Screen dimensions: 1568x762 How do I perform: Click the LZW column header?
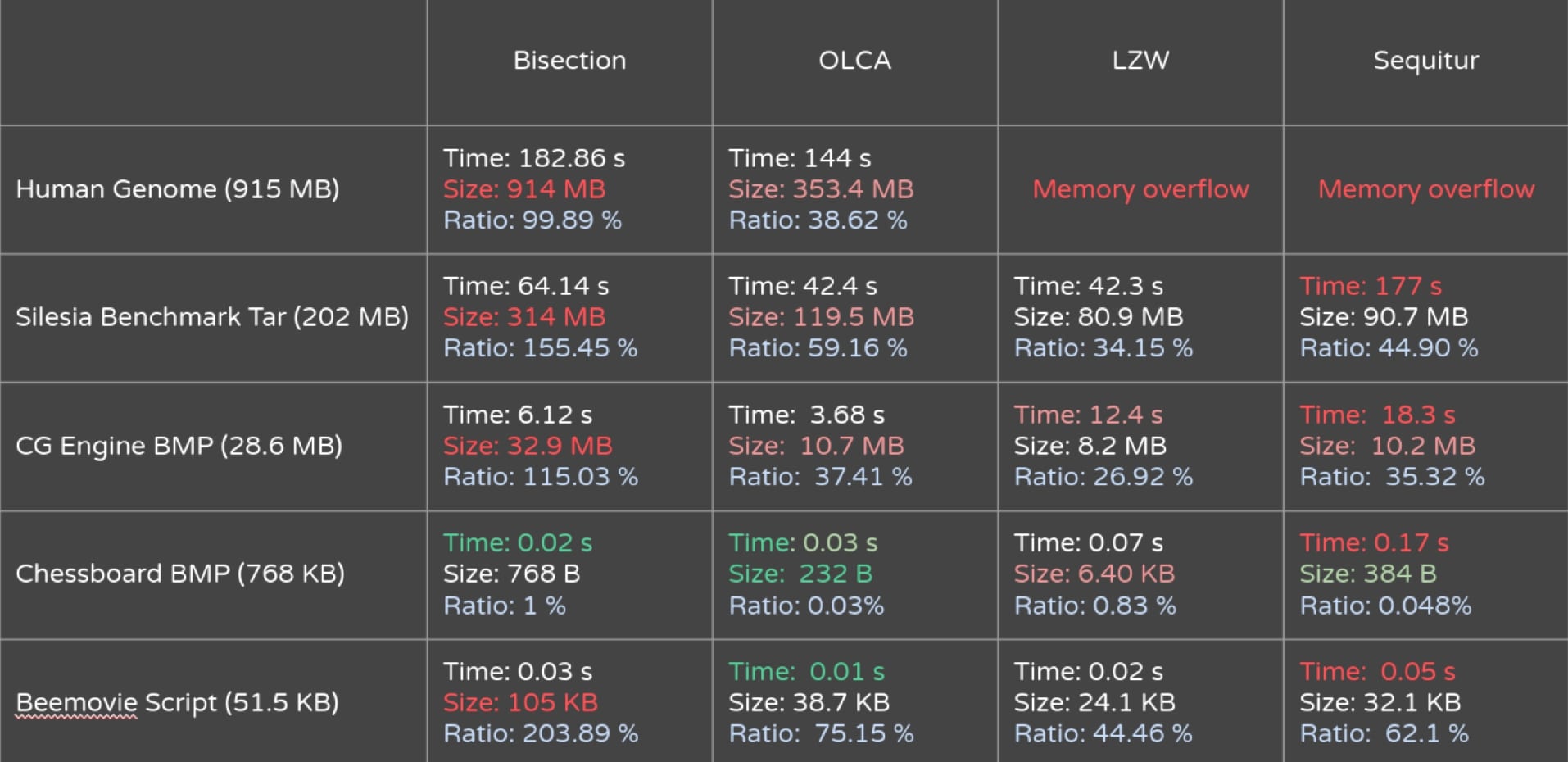[1140, 61]
